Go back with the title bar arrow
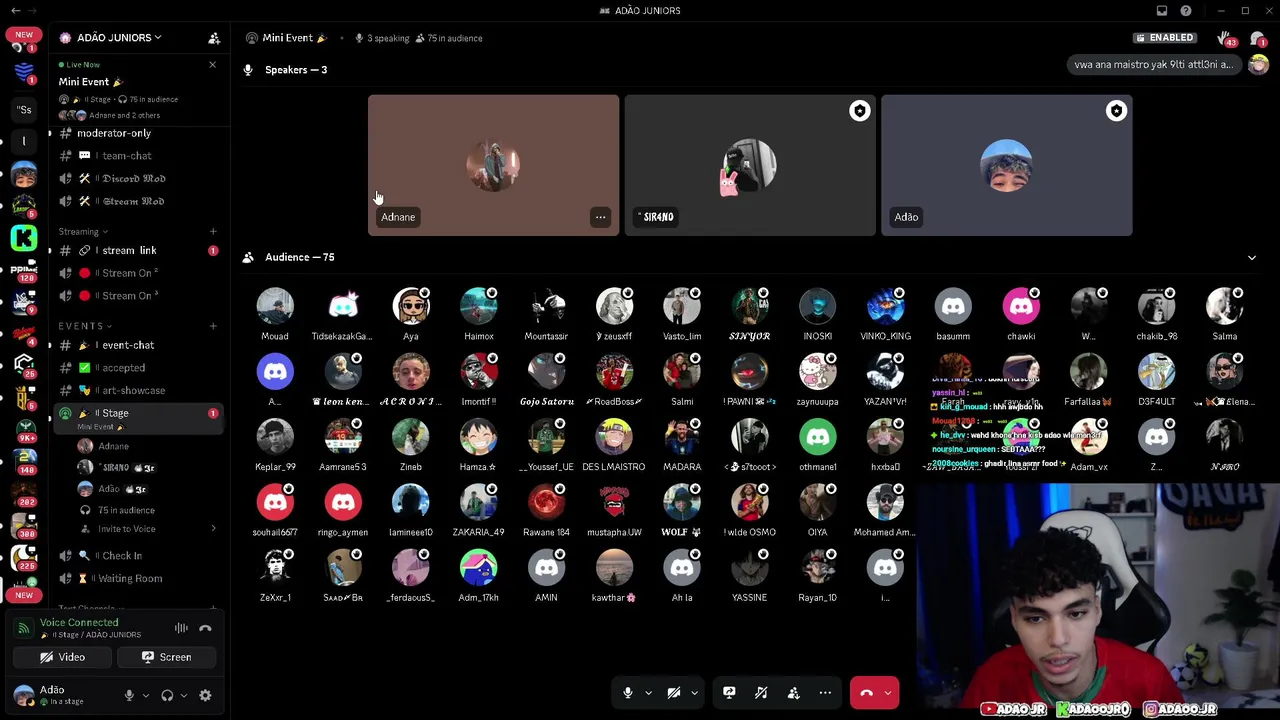Viewport: 1280px width, 720px height. (16, 11)
